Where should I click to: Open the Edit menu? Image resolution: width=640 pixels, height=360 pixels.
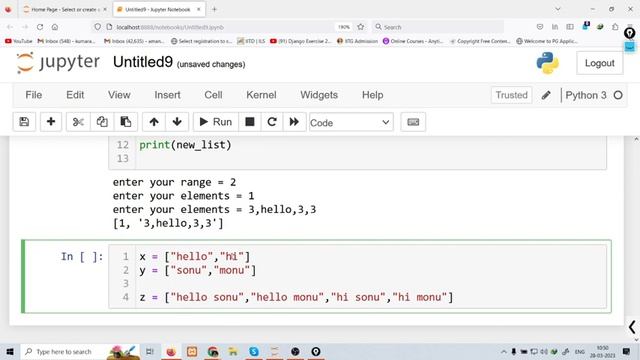(75, 95)
